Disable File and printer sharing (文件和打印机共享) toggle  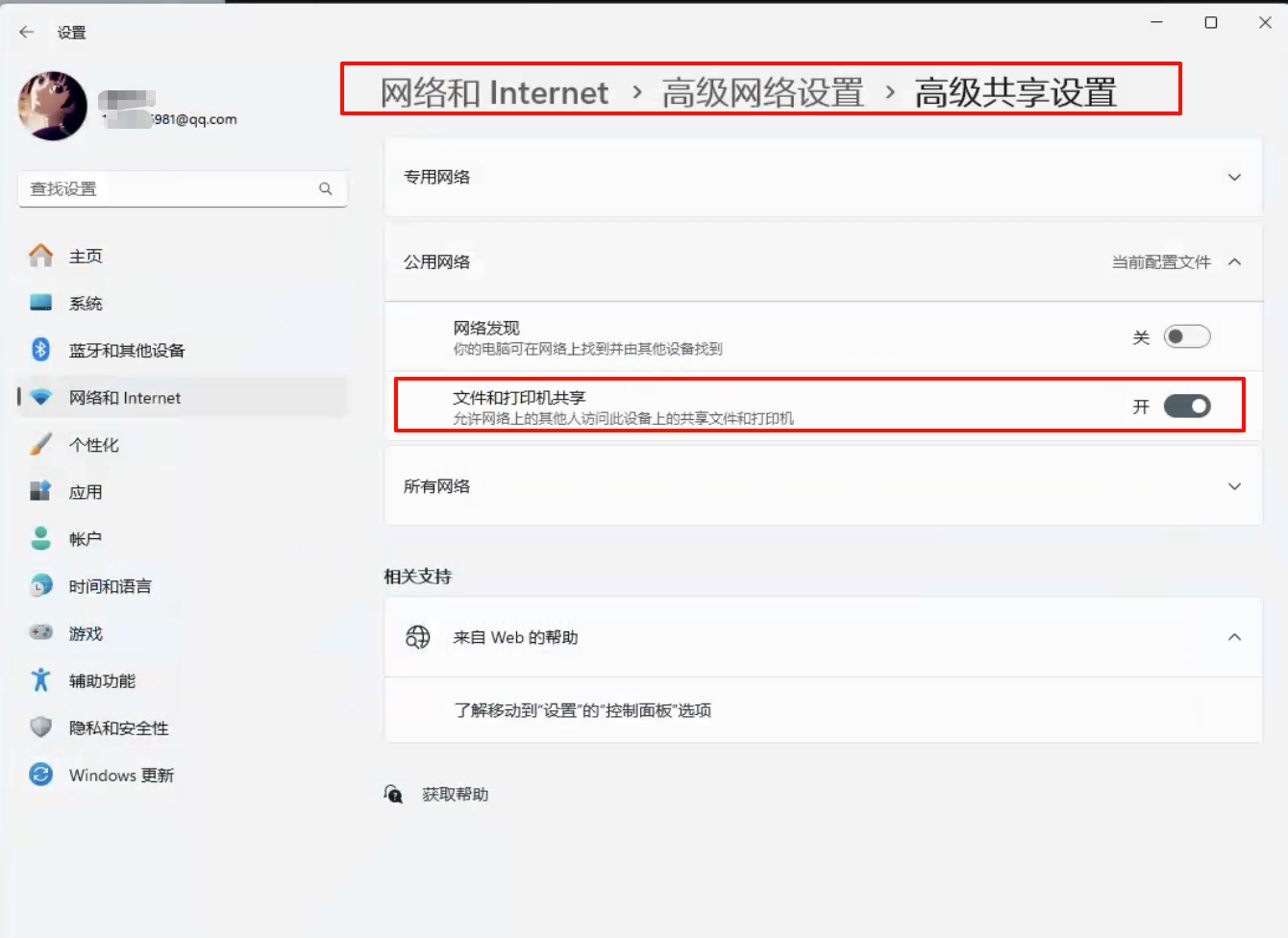click(x=1186, y=407)
